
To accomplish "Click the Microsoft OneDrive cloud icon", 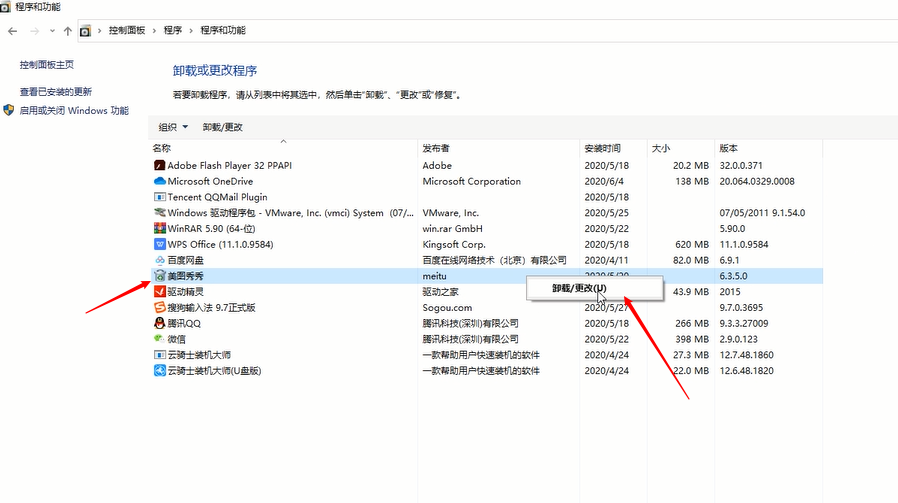I will [160, 181].
